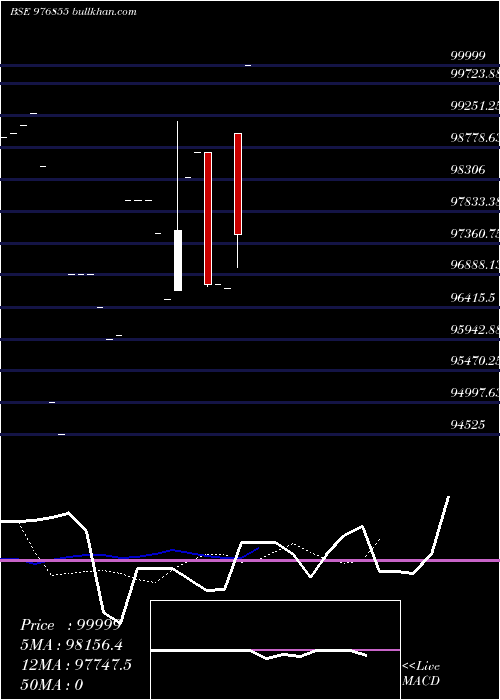This screenshot has height=700, width=500.
Task: Click the taller red candlestick body
Action: point(208,218)
